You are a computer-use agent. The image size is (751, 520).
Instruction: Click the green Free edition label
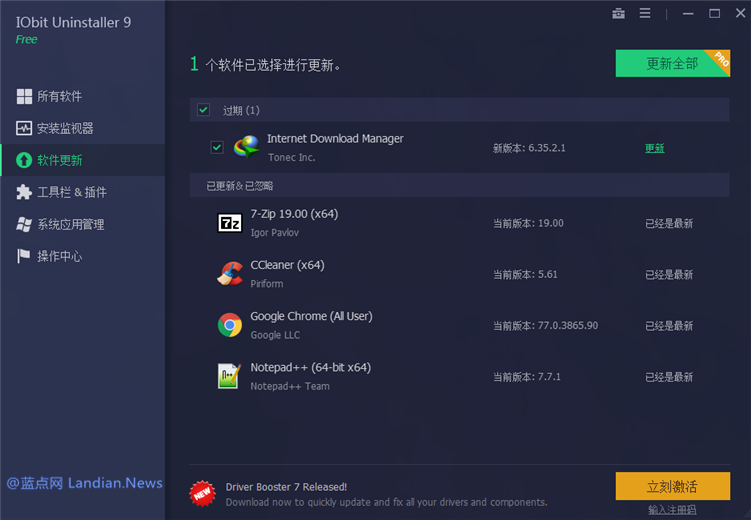point(26,39)
